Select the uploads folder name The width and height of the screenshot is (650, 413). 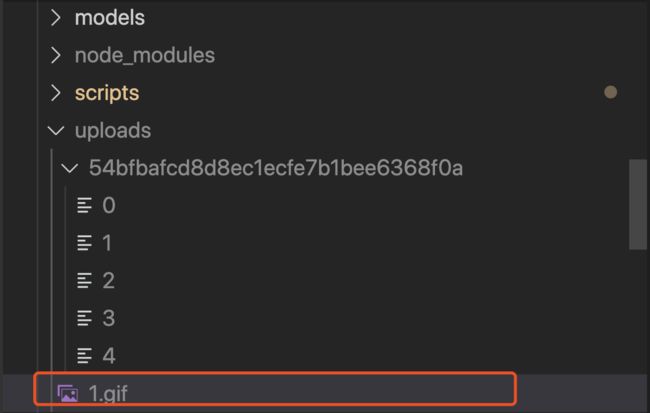(x=113, y=131)
